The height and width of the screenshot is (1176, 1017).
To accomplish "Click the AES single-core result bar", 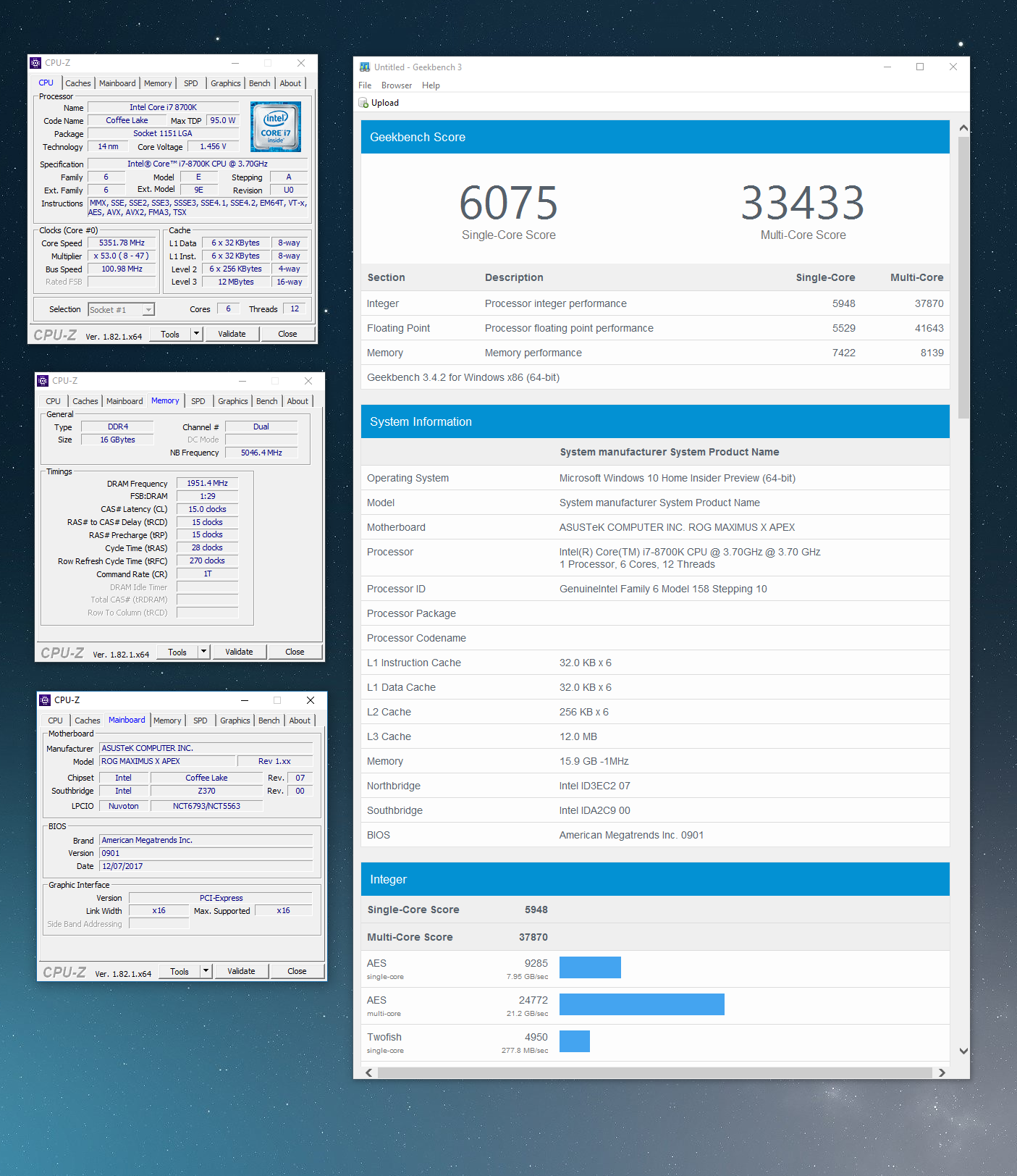I will 590,967.
